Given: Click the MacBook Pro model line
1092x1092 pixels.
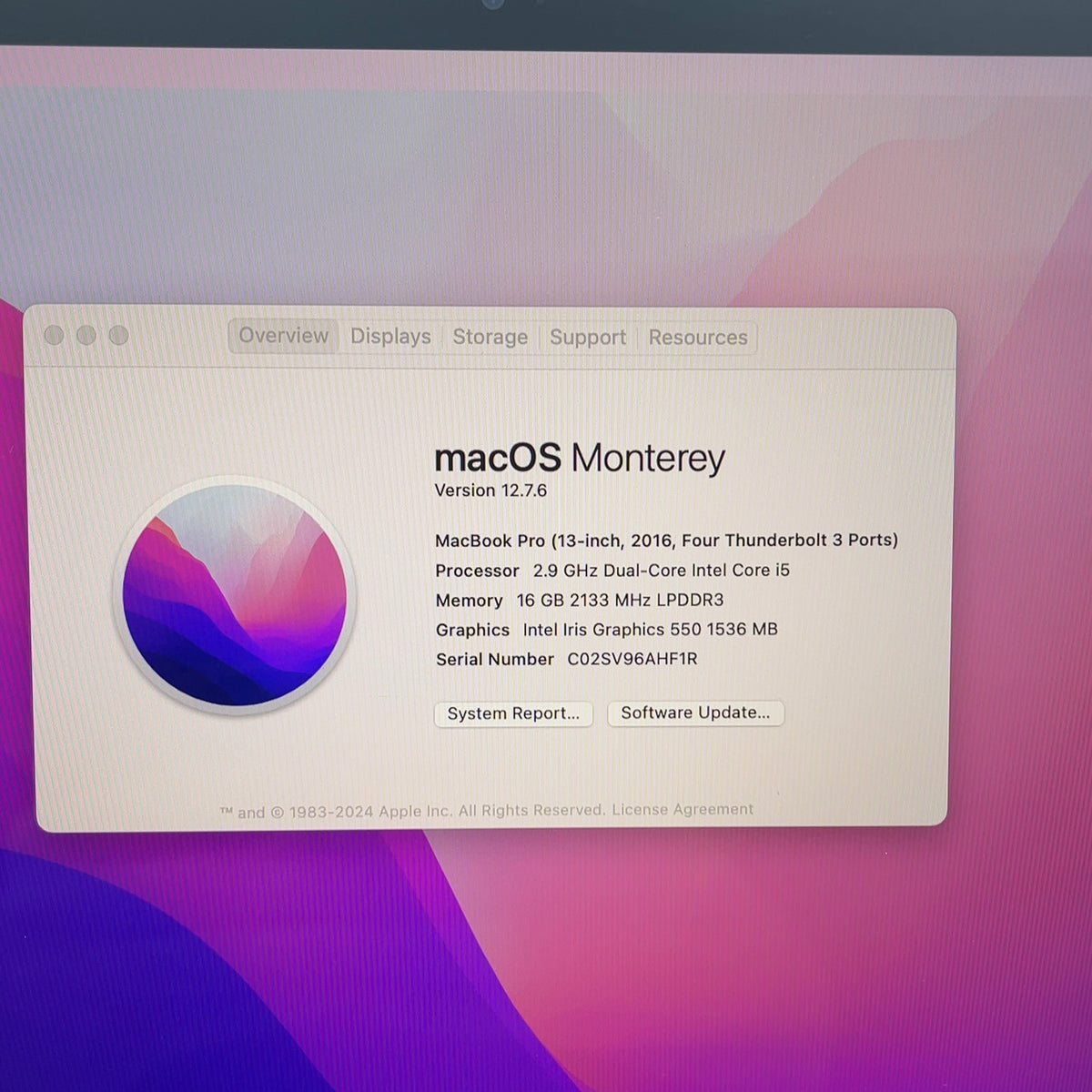Looking at the screenshot, I should pos(666,541).
